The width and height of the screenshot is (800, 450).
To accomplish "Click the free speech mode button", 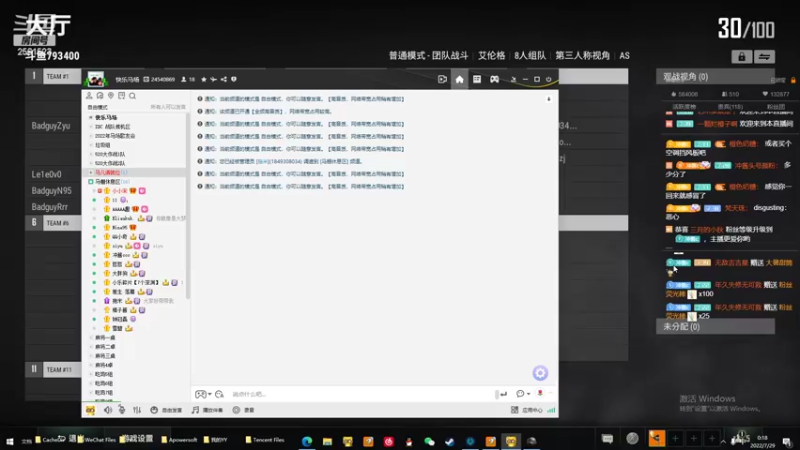I will [166, 410].
